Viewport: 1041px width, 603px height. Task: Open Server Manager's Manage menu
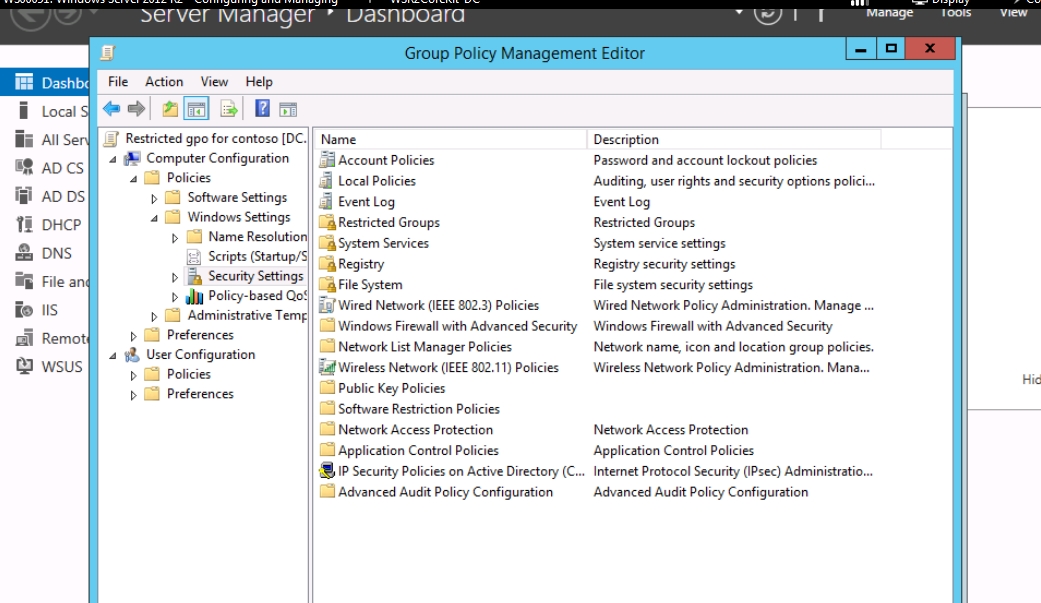(x=890, y=12)
